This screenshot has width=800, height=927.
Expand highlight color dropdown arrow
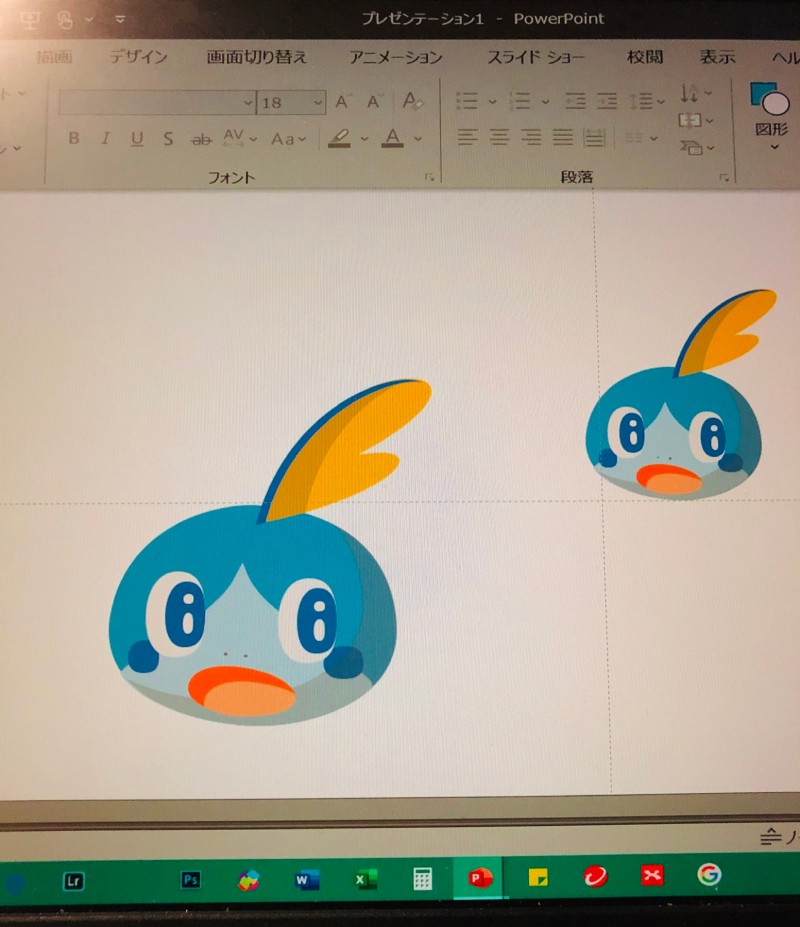pyautogui.click(x=364, y=139)
